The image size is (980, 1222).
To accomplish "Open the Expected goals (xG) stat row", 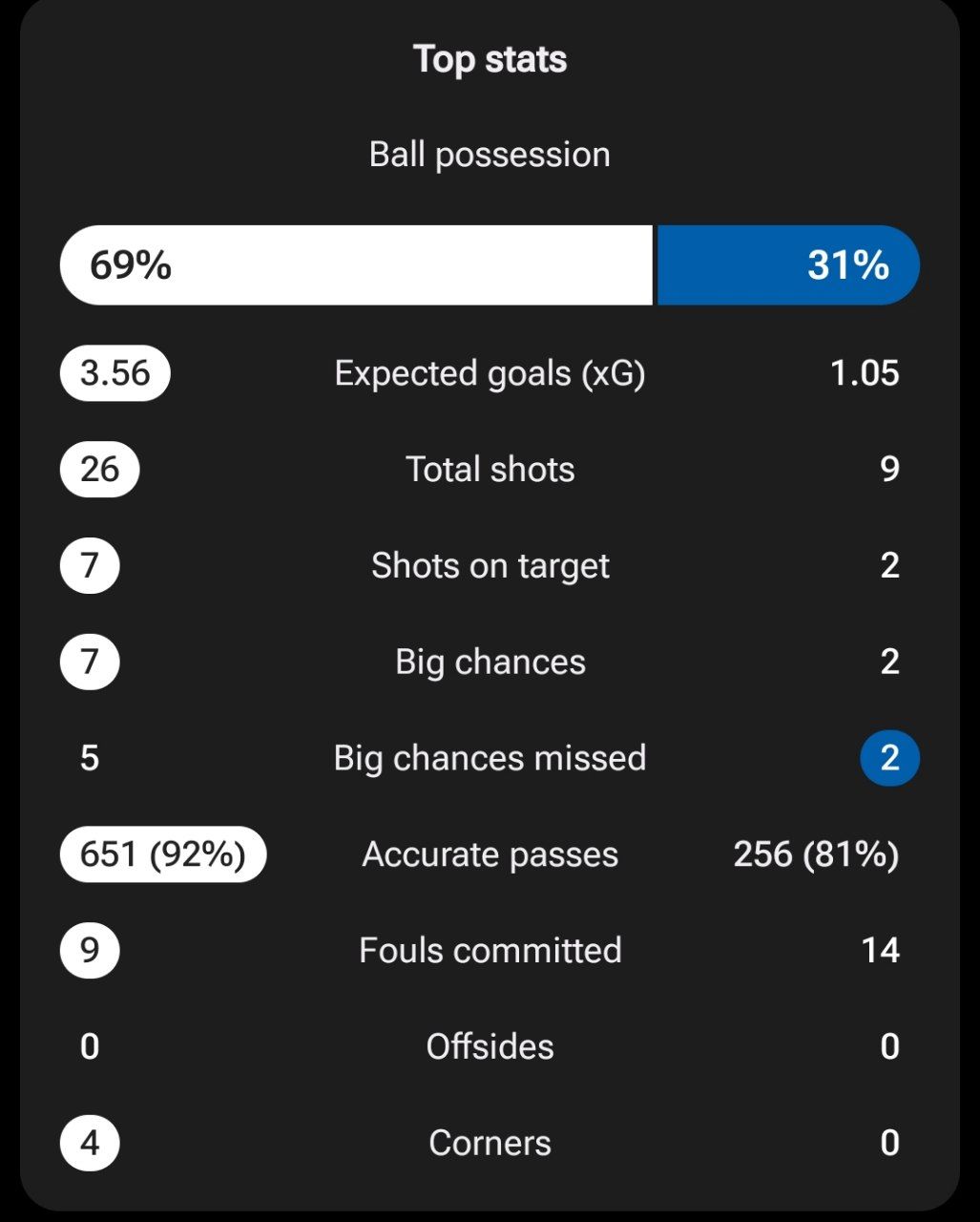I will 490,373.
